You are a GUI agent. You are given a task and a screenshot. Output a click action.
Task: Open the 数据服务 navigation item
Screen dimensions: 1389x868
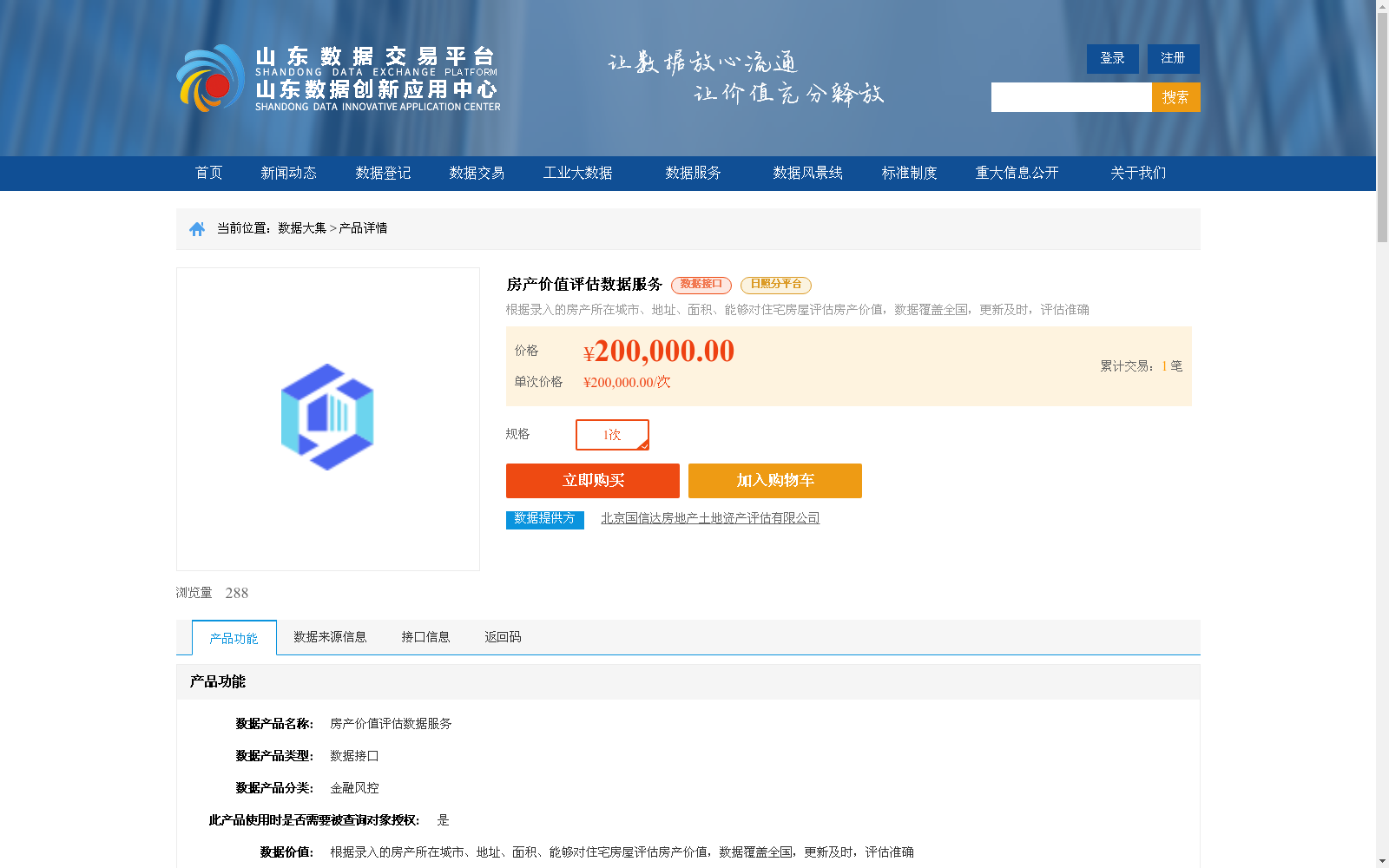click(694, 173)
